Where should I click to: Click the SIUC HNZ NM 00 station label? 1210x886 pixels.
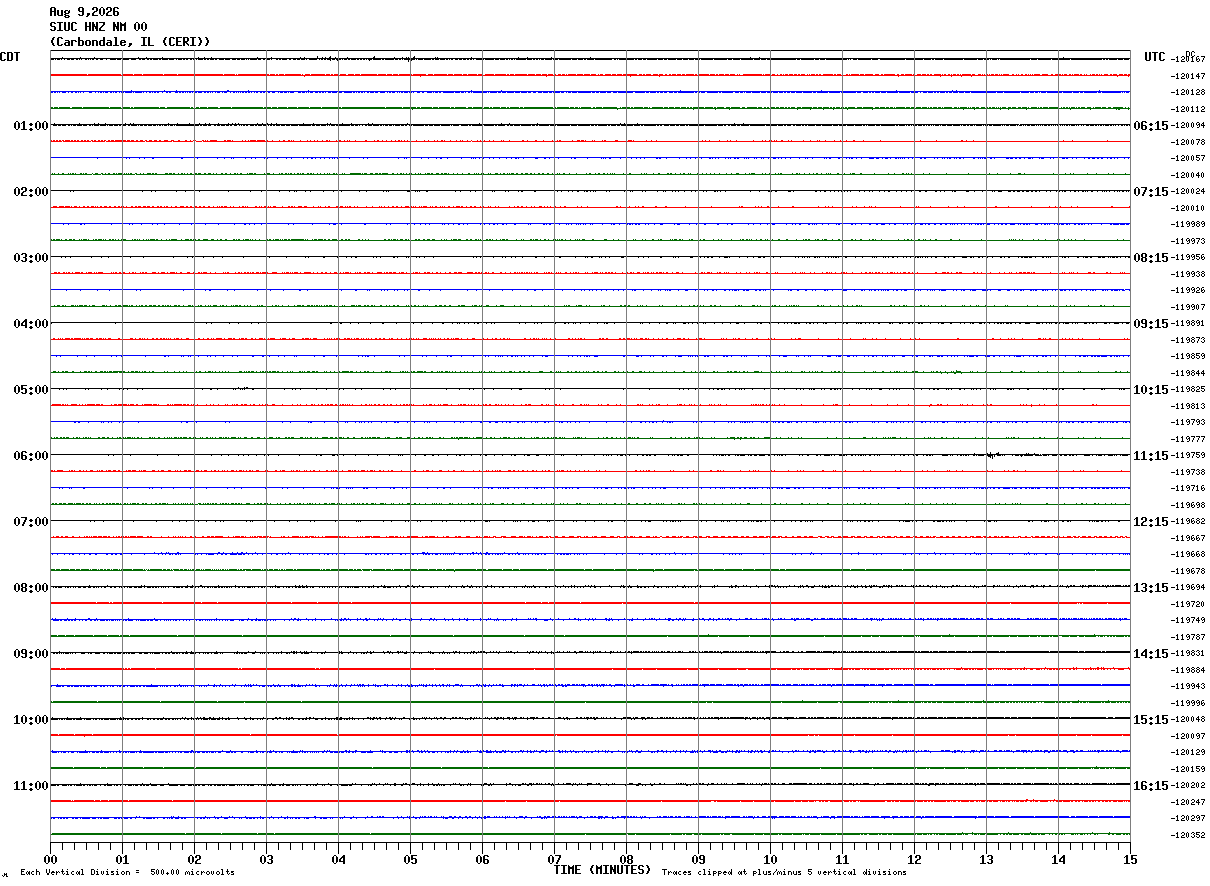98,27
